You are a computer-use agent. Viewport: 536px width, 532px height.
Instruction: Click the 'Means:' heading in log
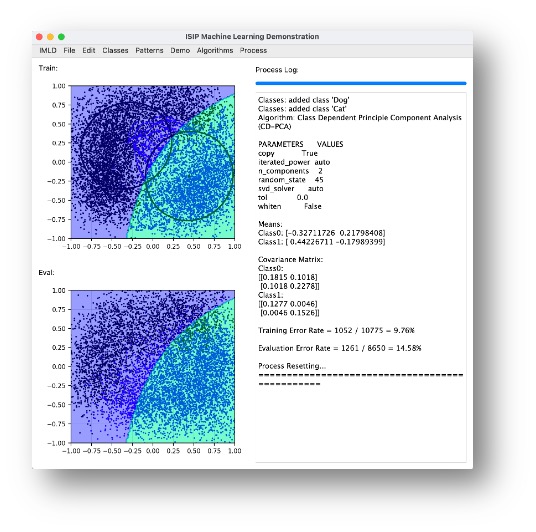(270, 224)
